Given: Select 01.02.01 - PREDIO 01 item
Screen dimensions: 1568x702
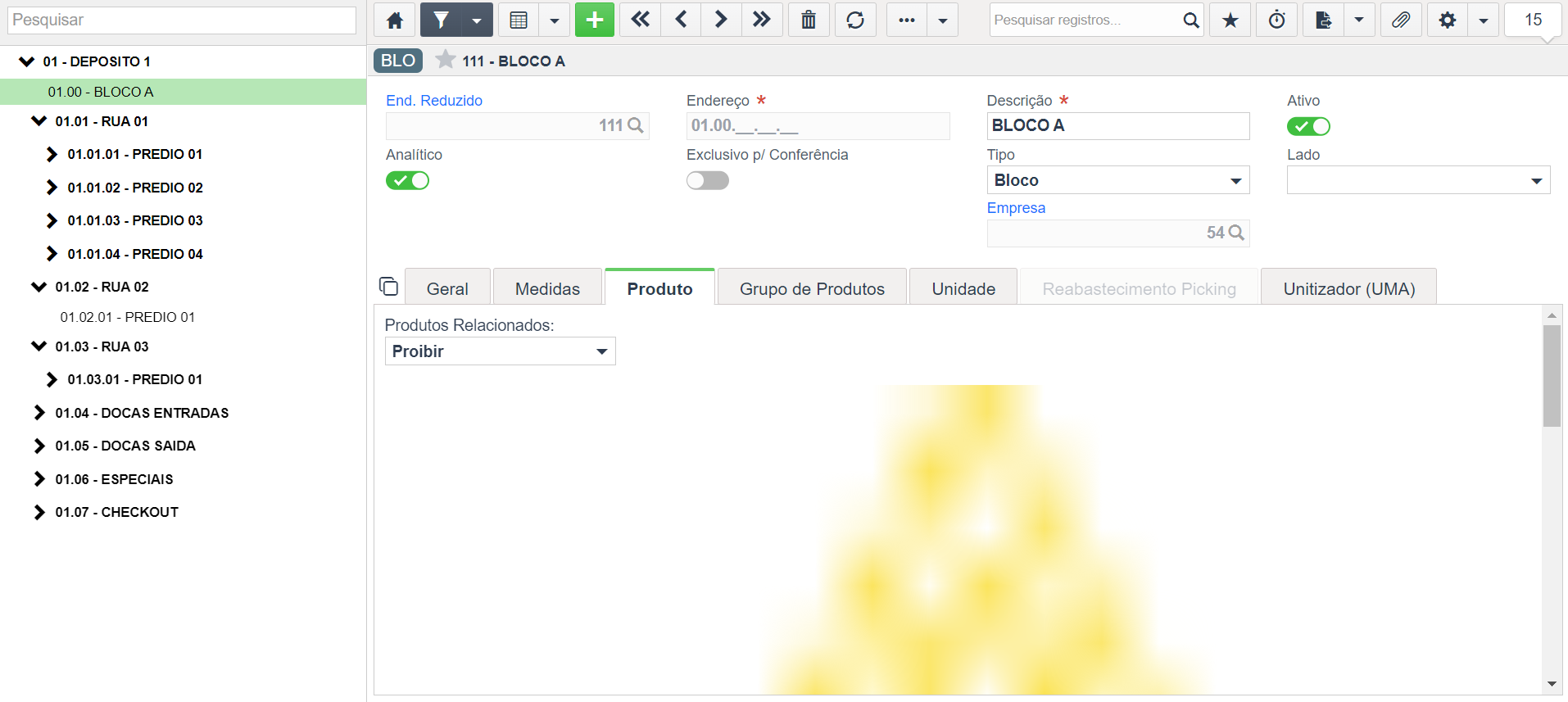Looking at the screenshot, I should (128, 317).
